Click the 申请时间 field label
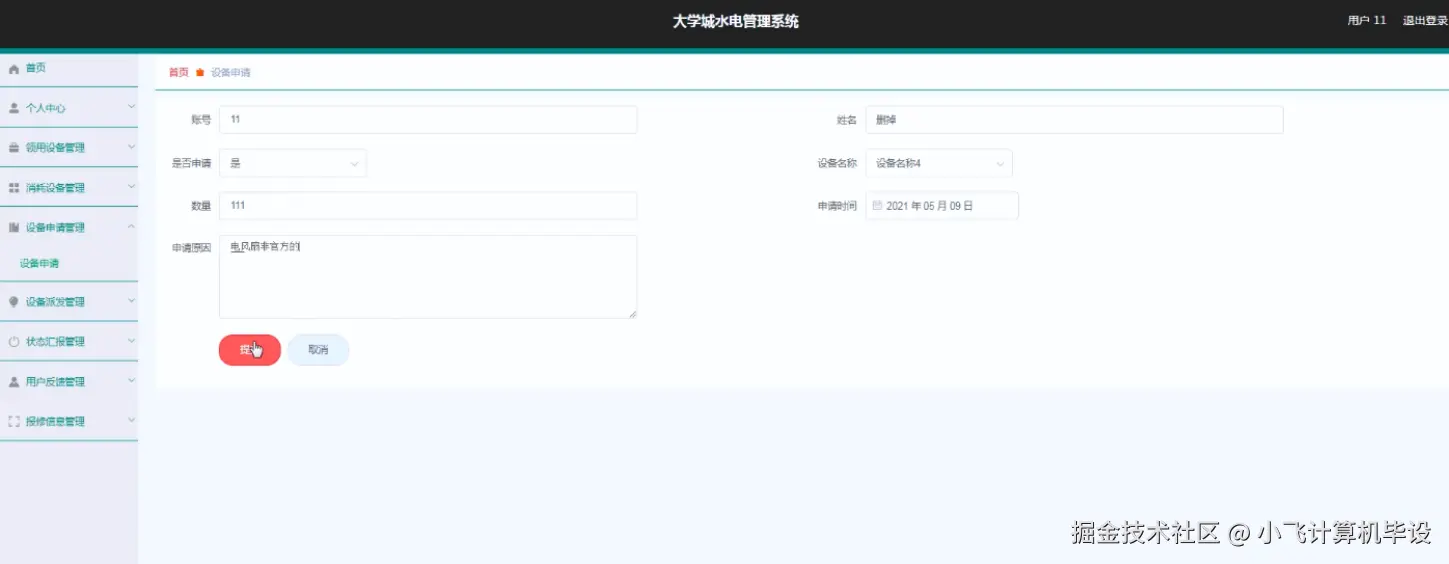The height and width of the screenshot is (564, 1449). (x=837, y=206)
